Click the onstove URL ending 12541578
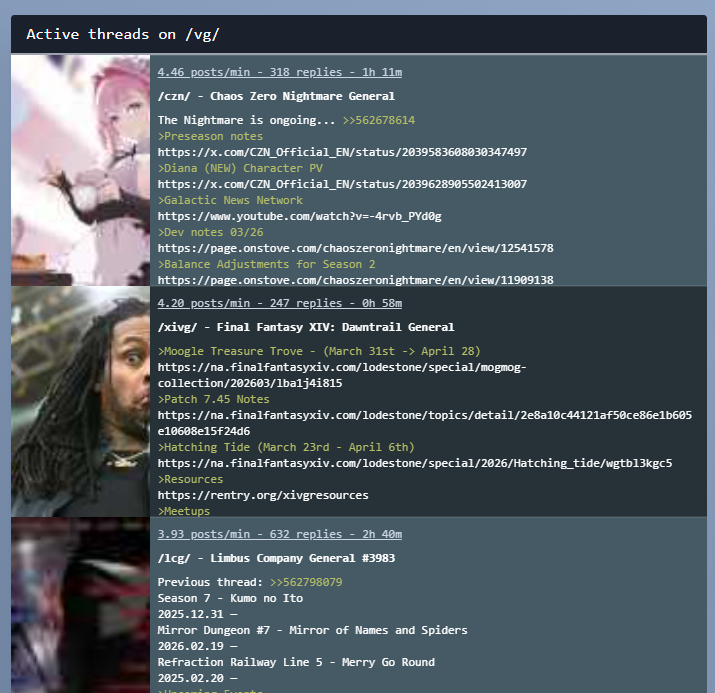This screenshot has width=715, height=693. (356, 248)
